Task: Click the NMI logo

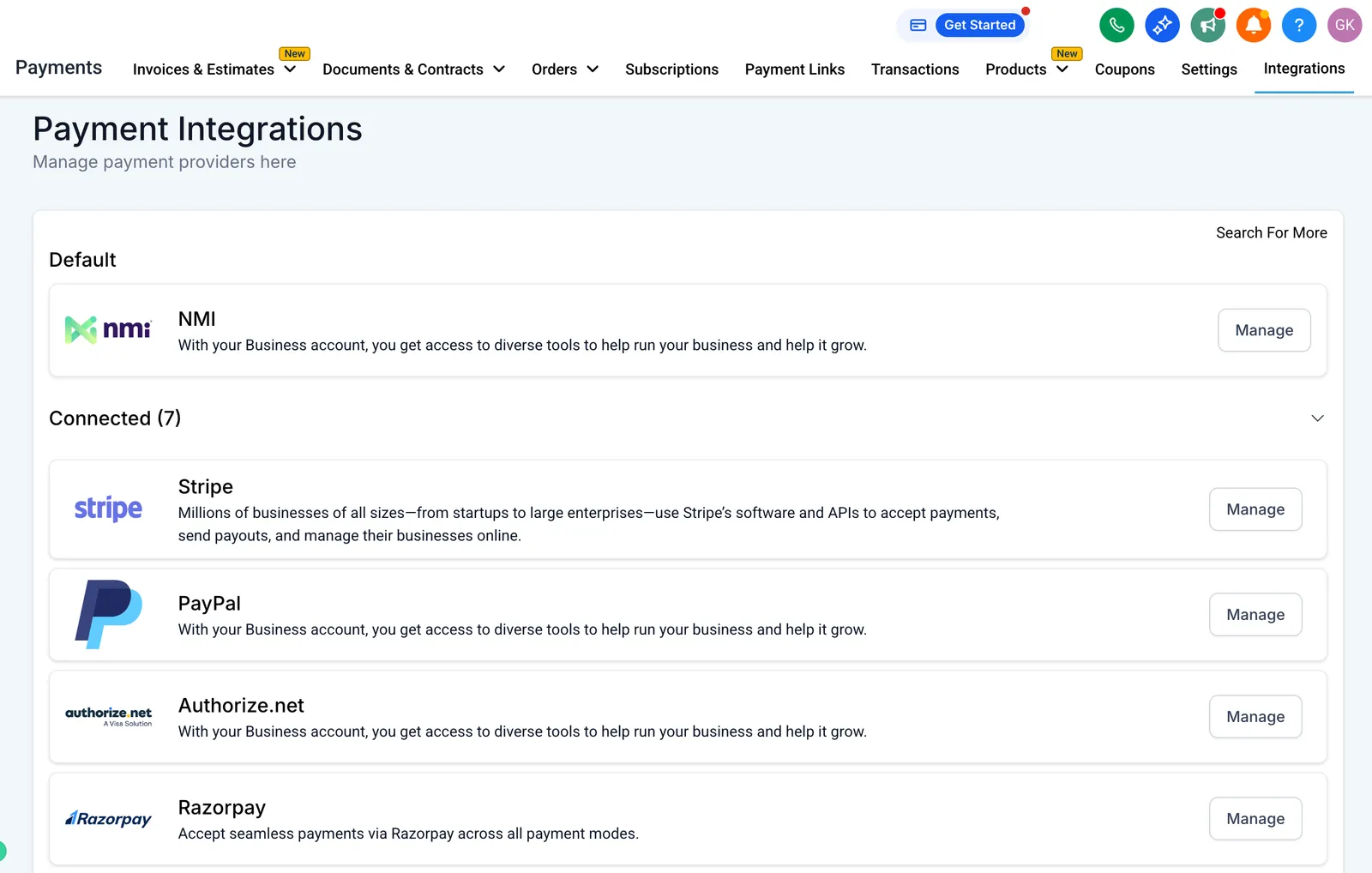Action: tap(108, 329)
